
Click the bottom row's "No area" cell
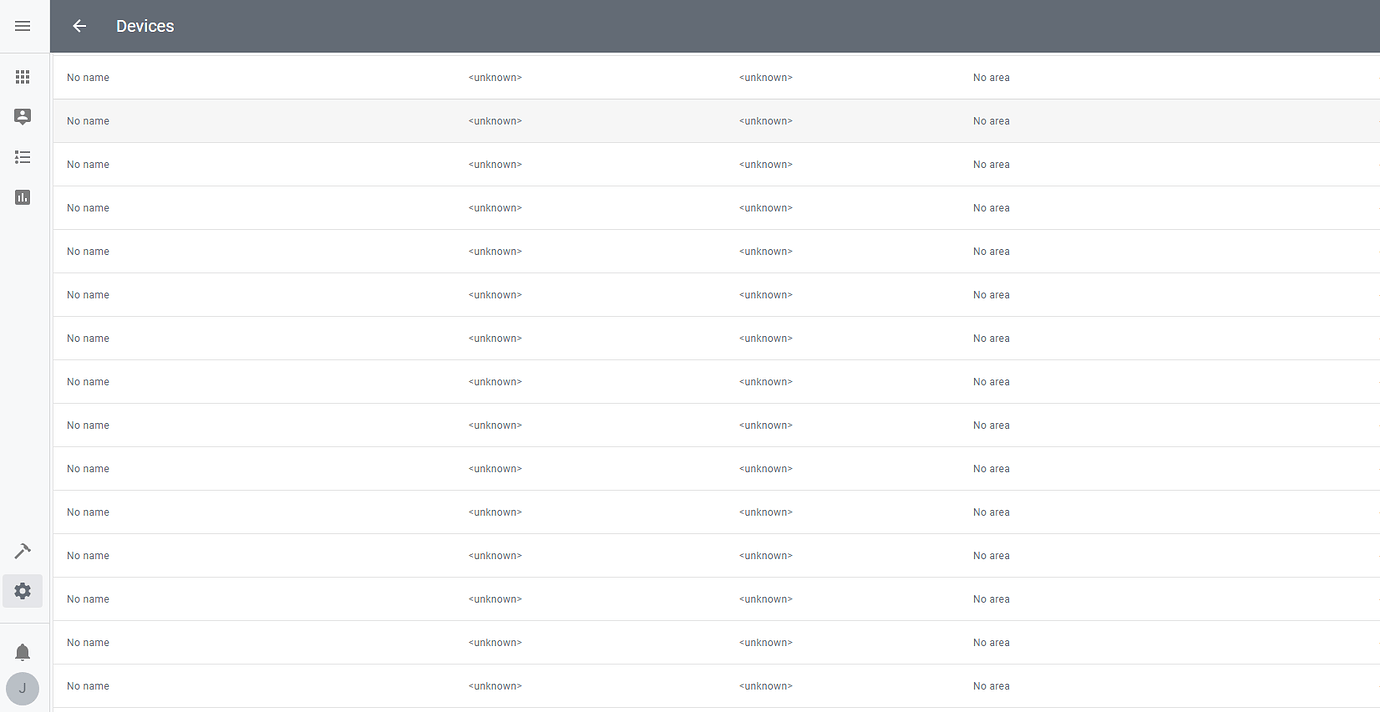(x=991, y=686)
